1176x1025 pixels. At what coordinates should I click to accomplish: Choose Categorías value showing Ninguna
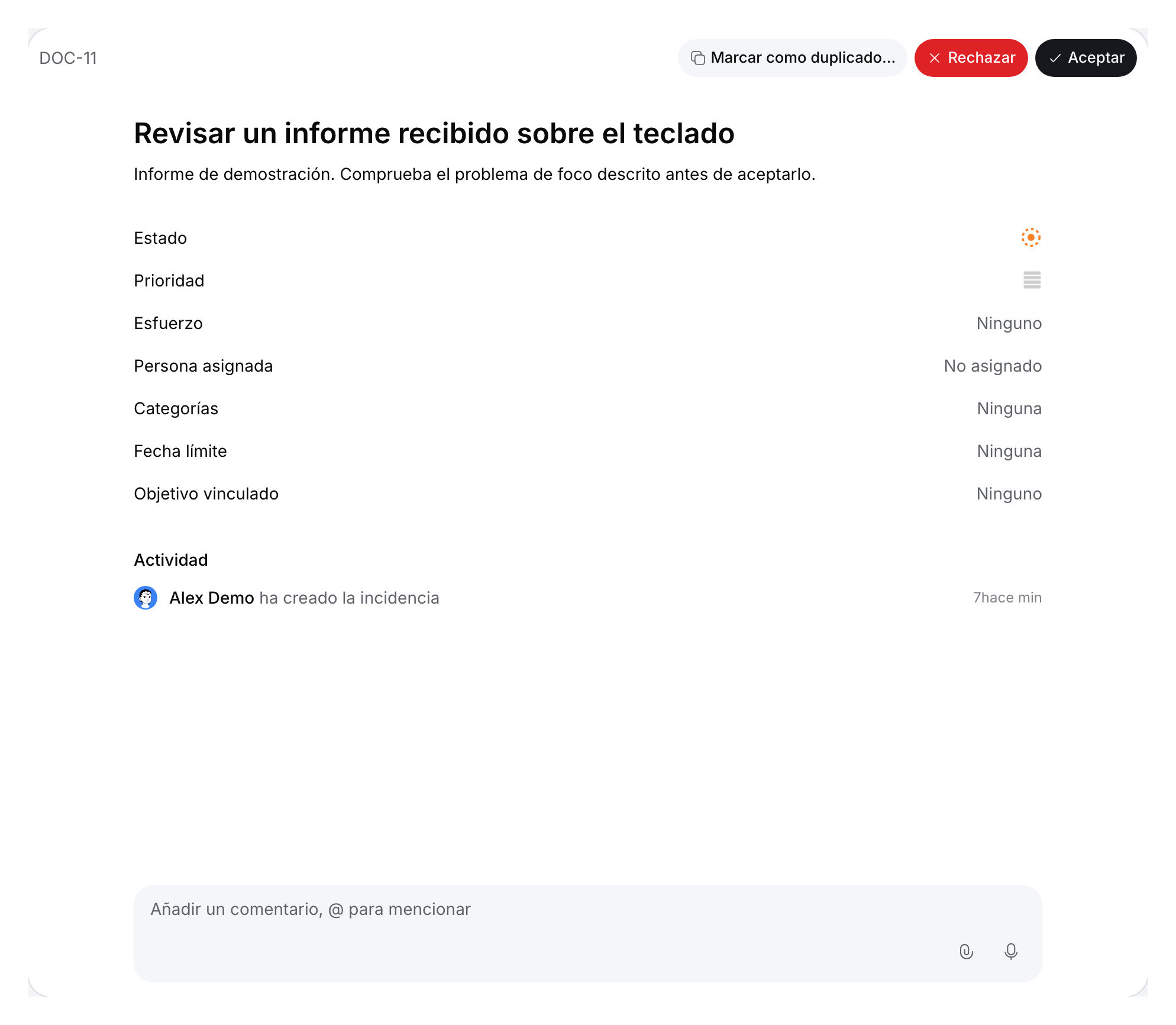(x=1009, y=408)
